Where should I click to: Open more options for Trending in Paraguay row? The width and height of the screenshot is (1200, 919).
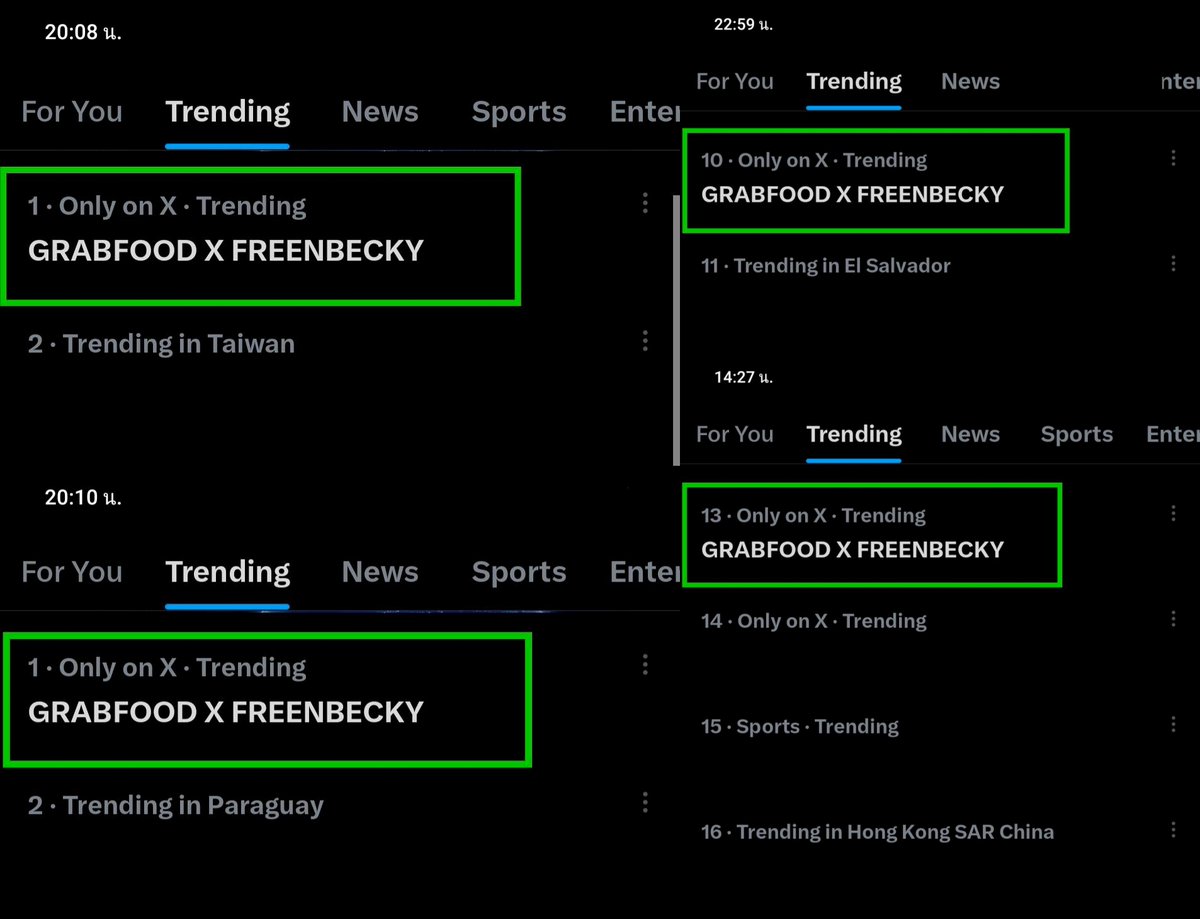645,802
